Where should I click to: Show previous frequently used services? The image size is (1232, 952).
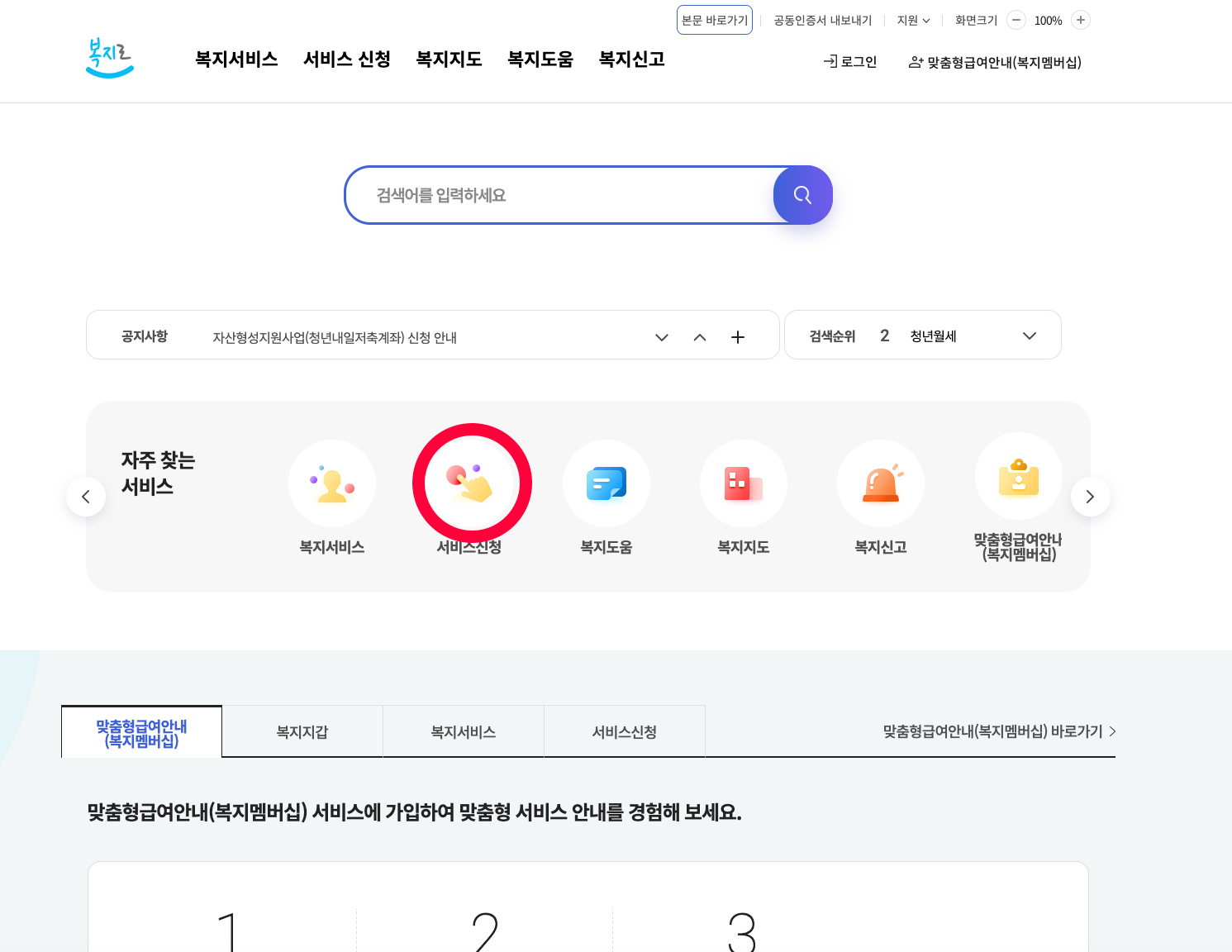[x=86, y=497]
